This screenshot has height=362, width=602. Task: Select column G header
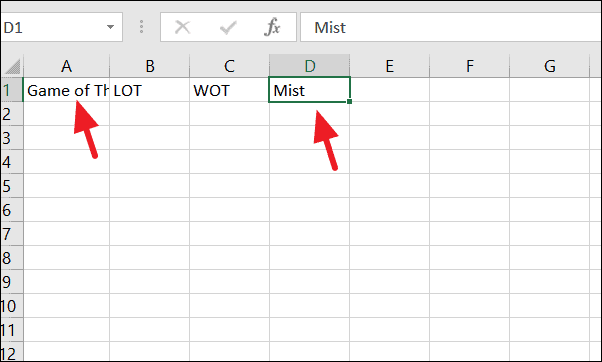pyautogui.click(x=549, y=66)
